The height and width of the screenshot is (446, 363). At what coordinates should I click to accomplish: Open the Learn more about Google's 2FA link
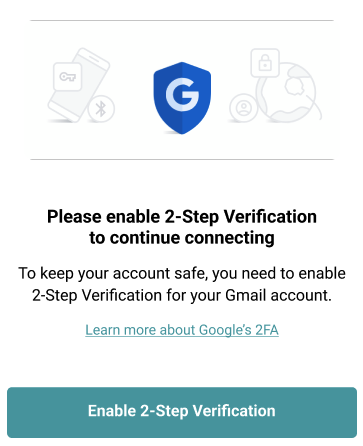(x=182, y=330)
